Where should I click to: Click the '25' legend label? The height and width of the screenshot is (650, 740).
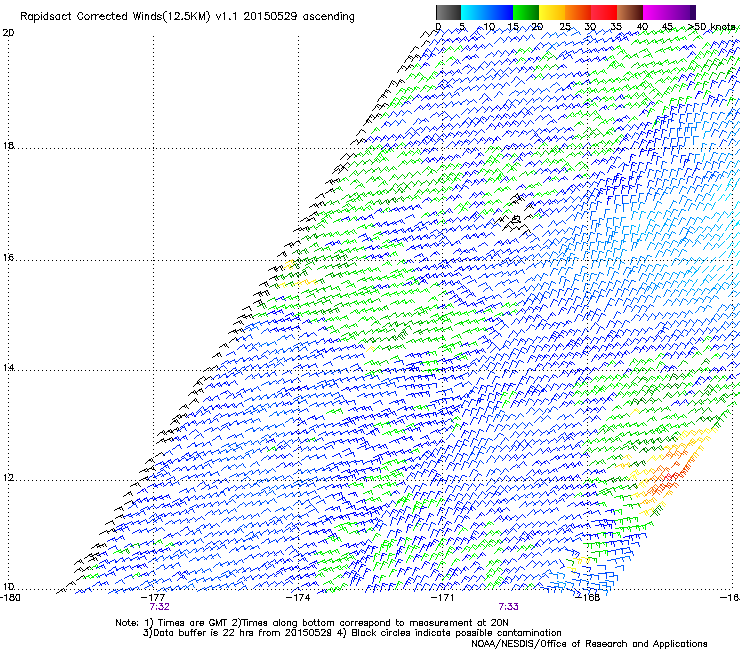point(565,27)
